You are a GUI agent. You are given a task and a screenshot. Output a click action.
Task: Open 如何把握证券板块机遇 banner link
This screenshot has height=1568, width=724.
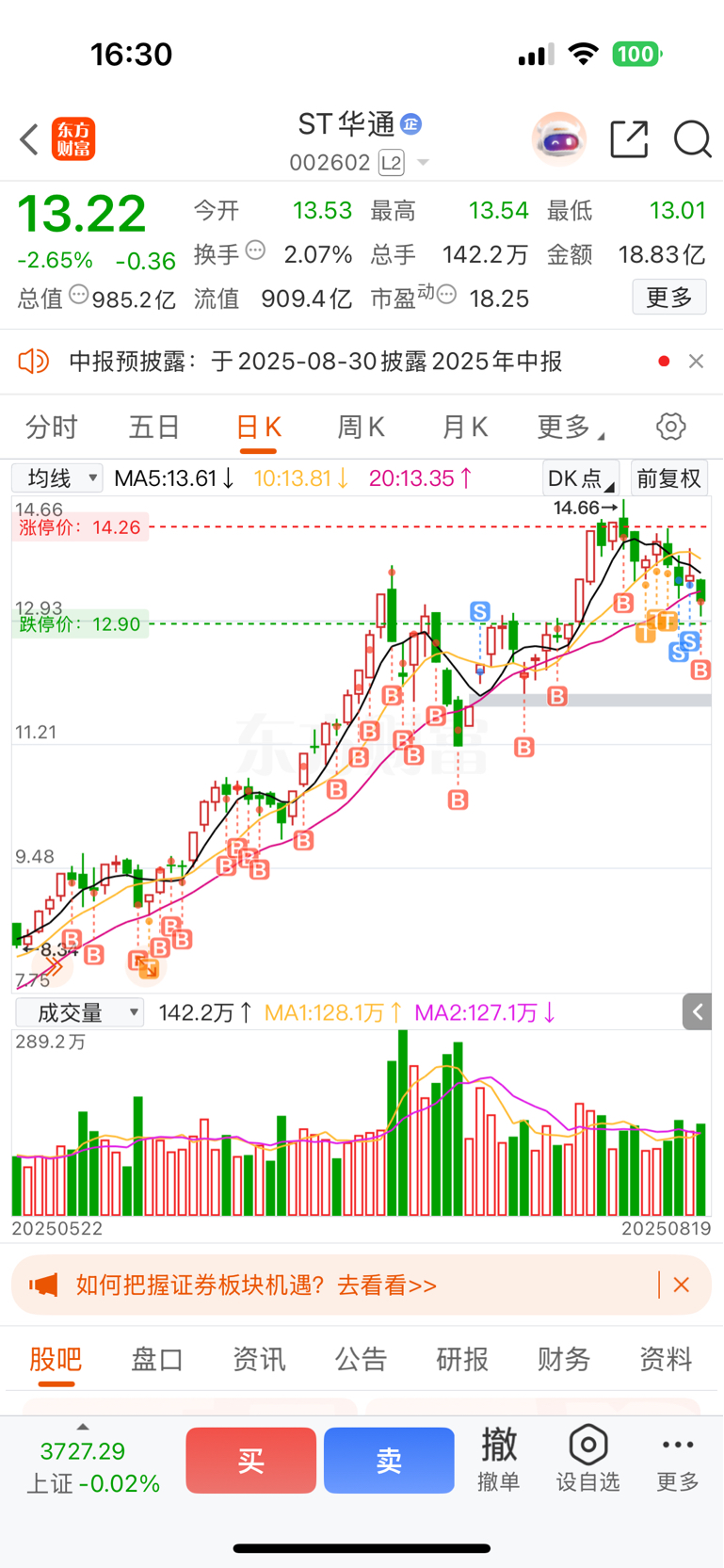[x=256, y=1285]
